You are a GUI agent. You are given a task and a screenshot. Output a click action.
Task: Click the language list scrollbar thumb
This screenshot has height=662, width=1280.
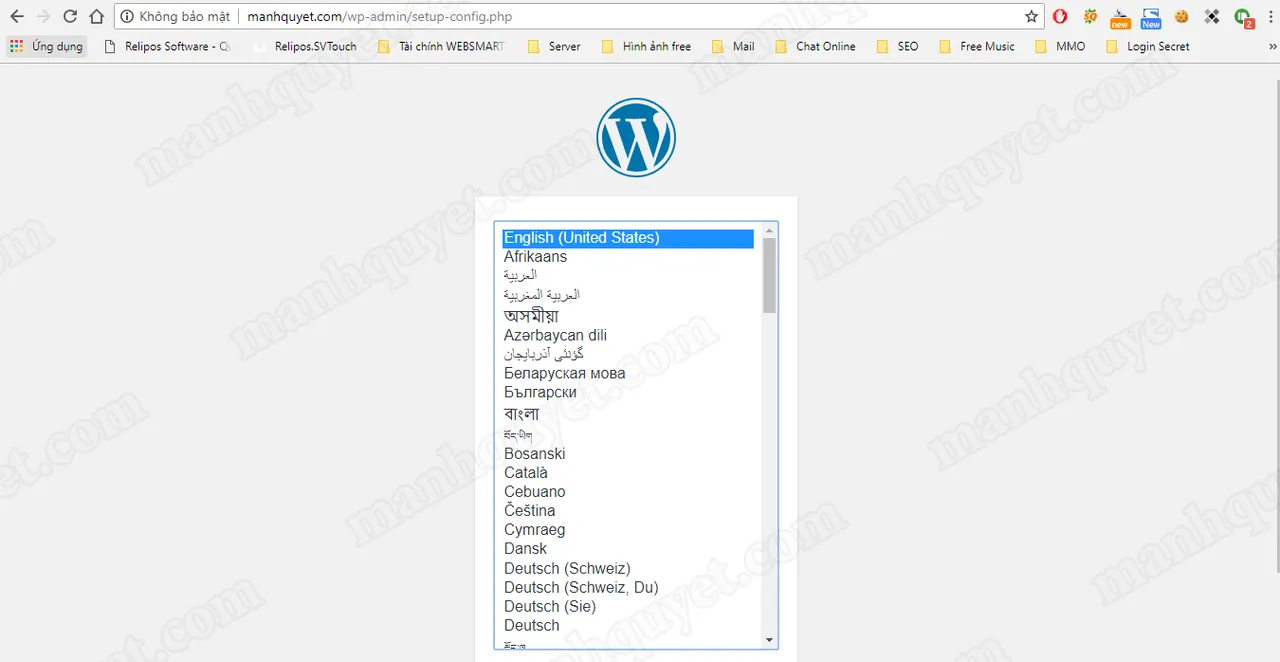click(x=769, y=275)
